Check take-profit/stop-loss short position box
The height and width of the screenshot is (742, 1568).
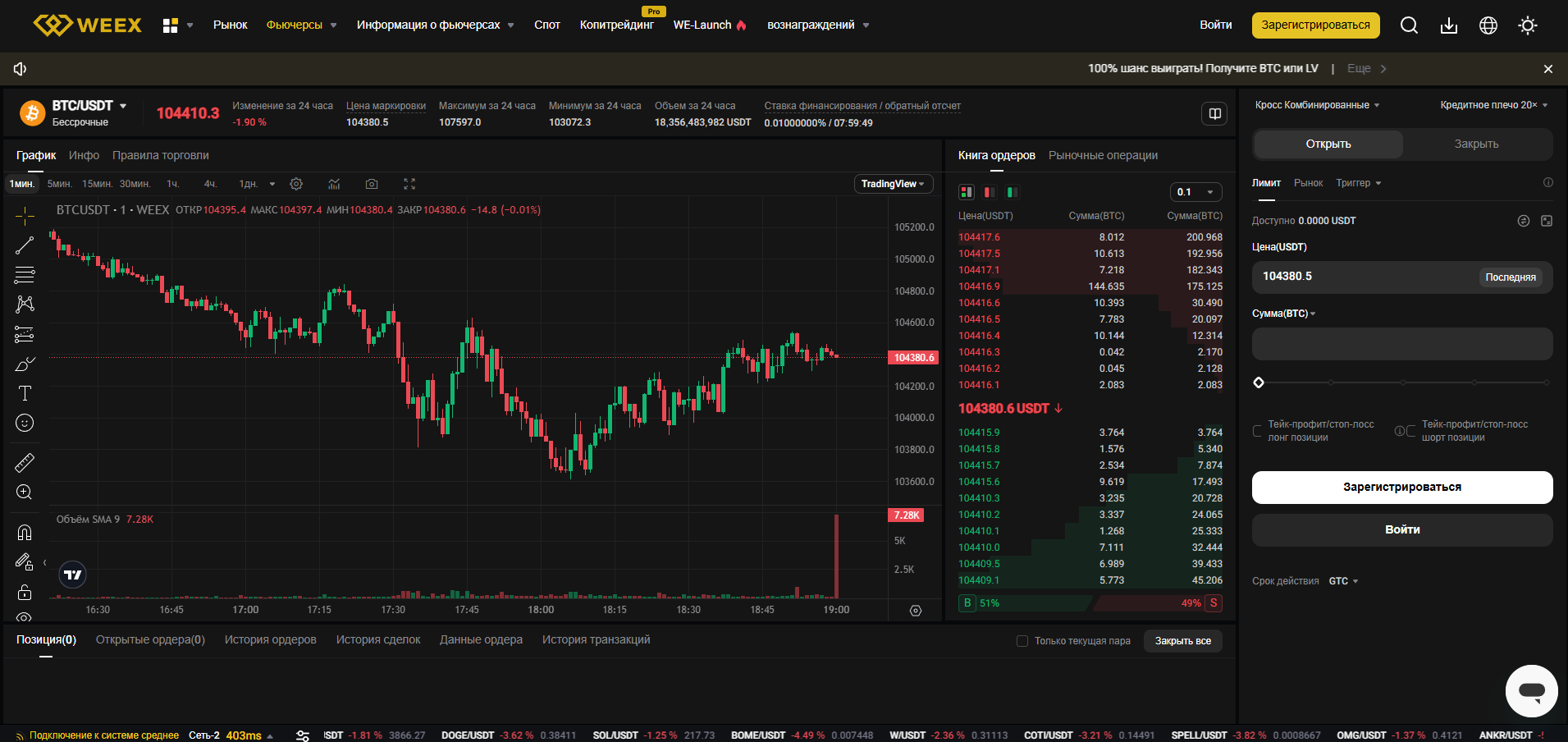click(1411, 431)
